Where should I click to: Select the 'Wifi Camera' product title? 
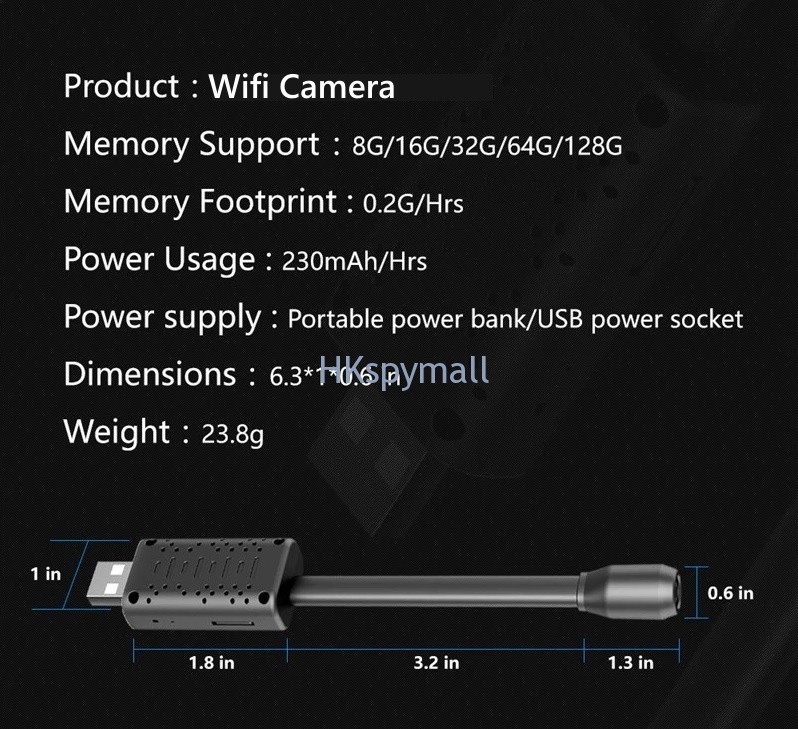pos(301,86)
